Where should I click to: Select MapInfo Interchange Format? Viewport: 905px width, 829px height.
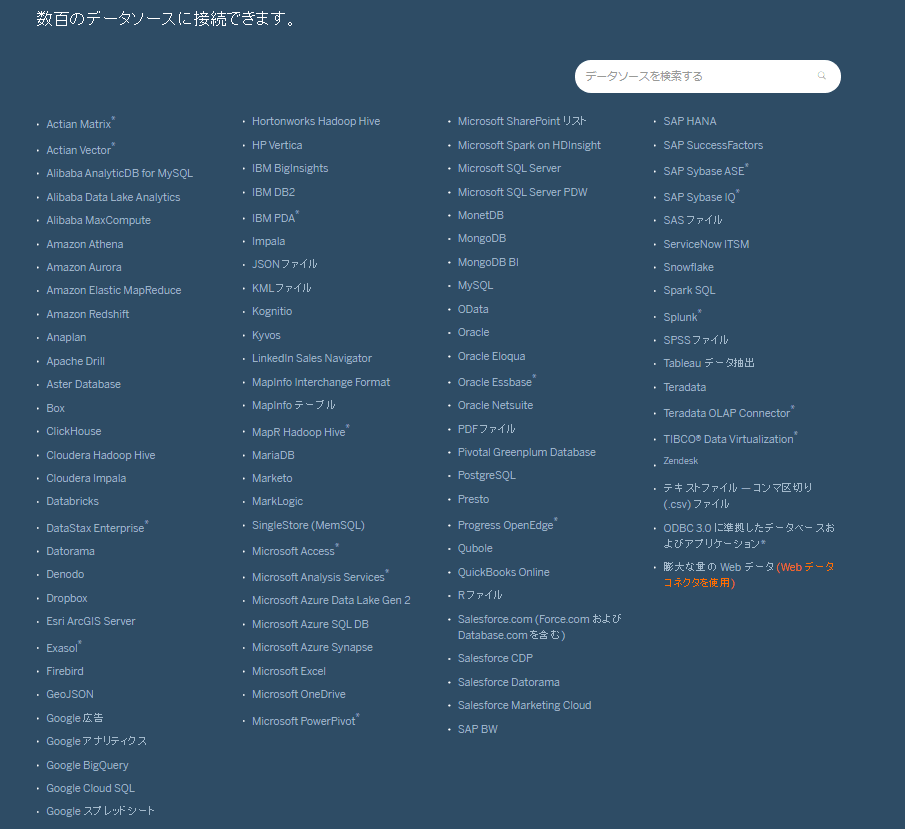click(x=321, y=382)
